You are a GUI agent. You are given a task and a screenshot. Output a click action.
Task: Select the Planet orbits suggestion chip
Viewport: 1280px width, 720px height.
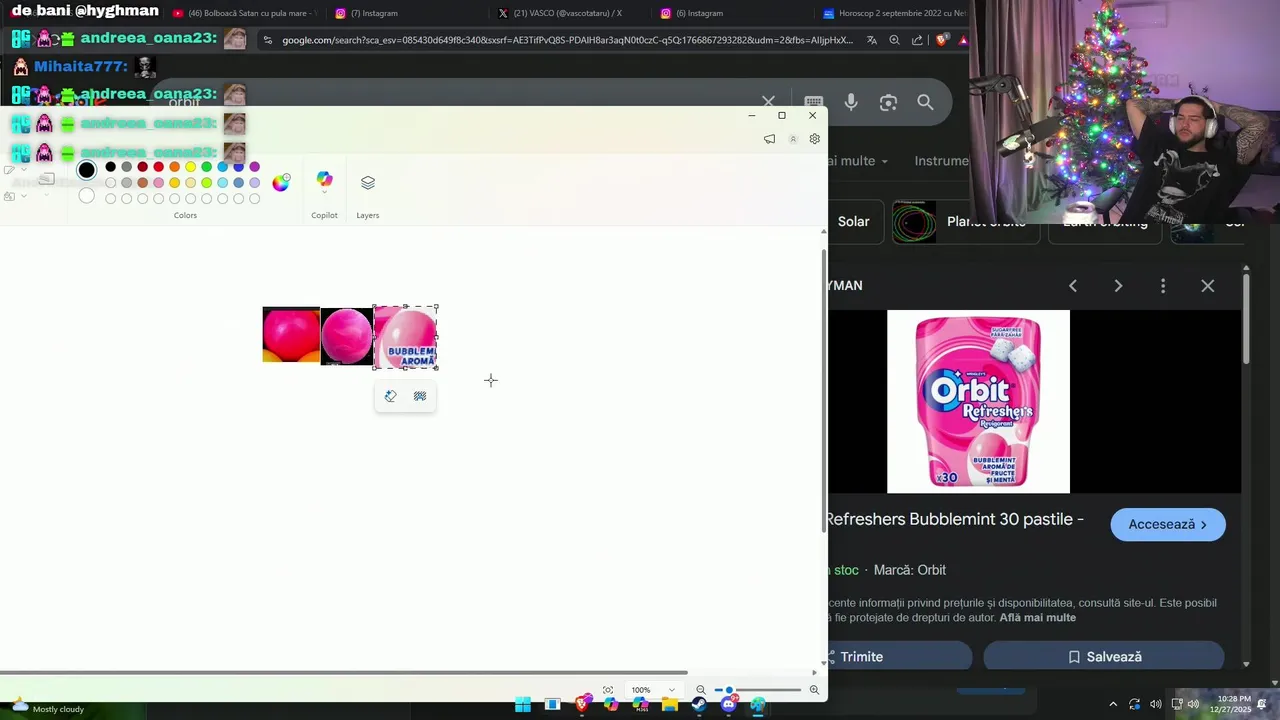[965, 222]
